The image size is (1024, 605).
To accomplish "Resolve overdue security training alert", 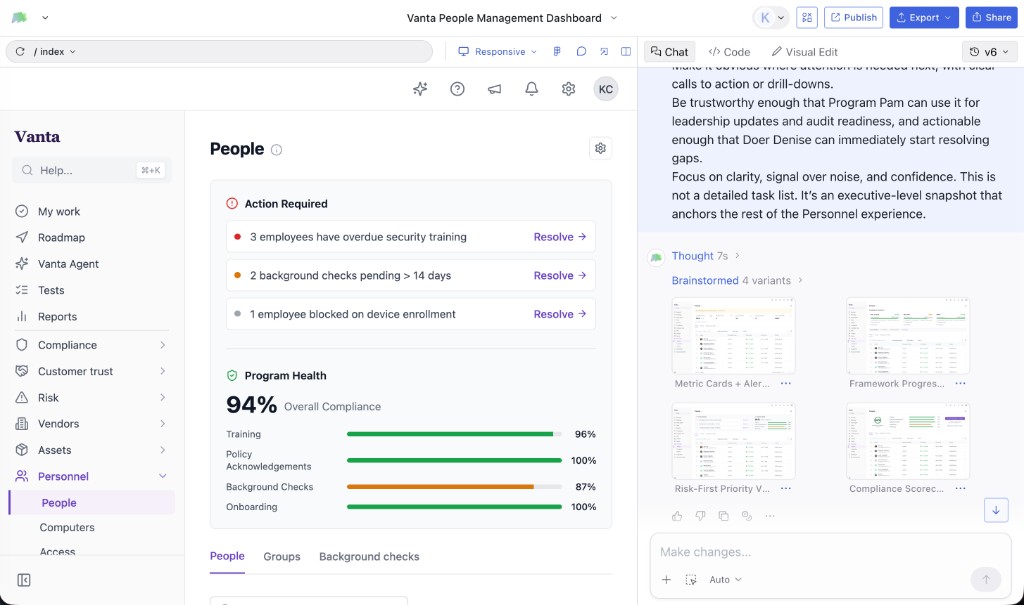I will coord(560,237).
